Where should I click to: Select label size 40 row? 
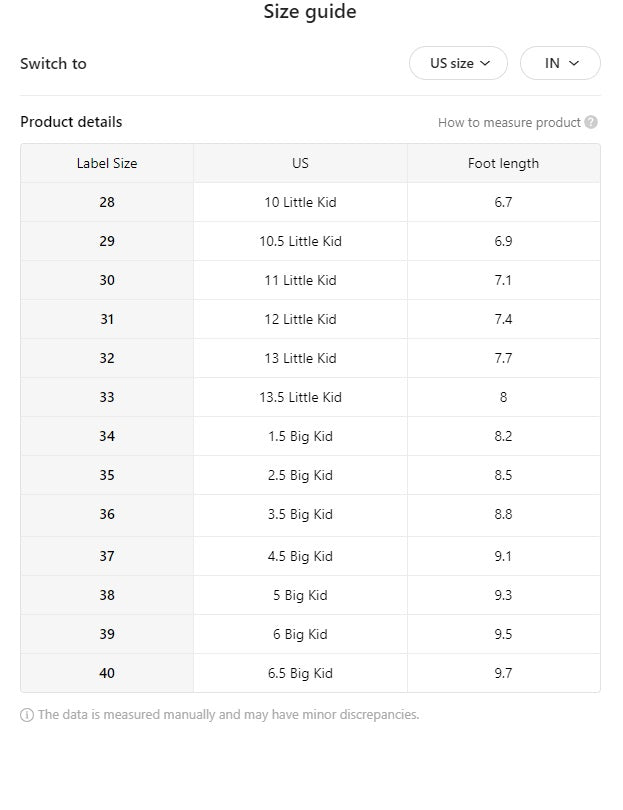point(107,673)
